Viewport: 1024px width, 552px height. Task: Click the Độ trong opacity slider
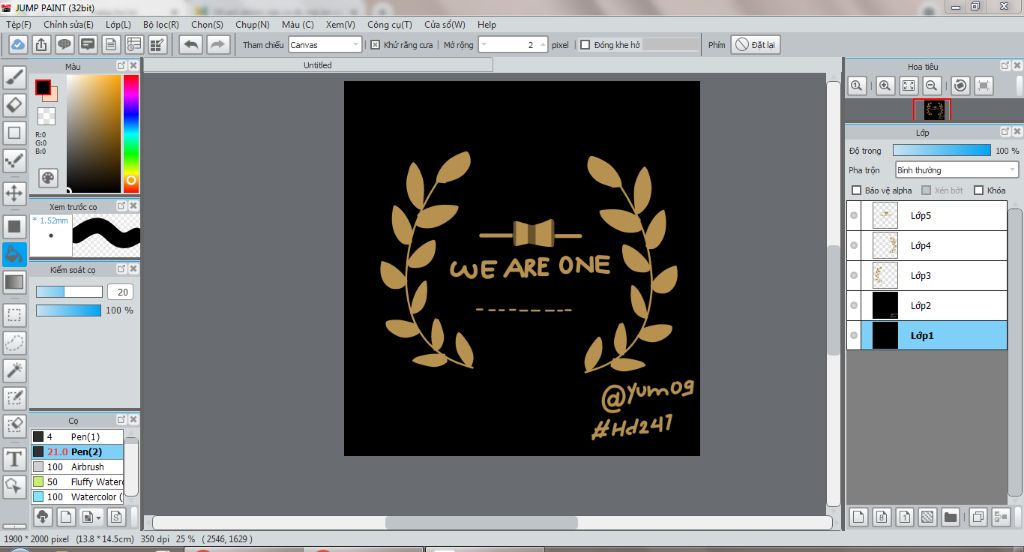click(942, 150)
